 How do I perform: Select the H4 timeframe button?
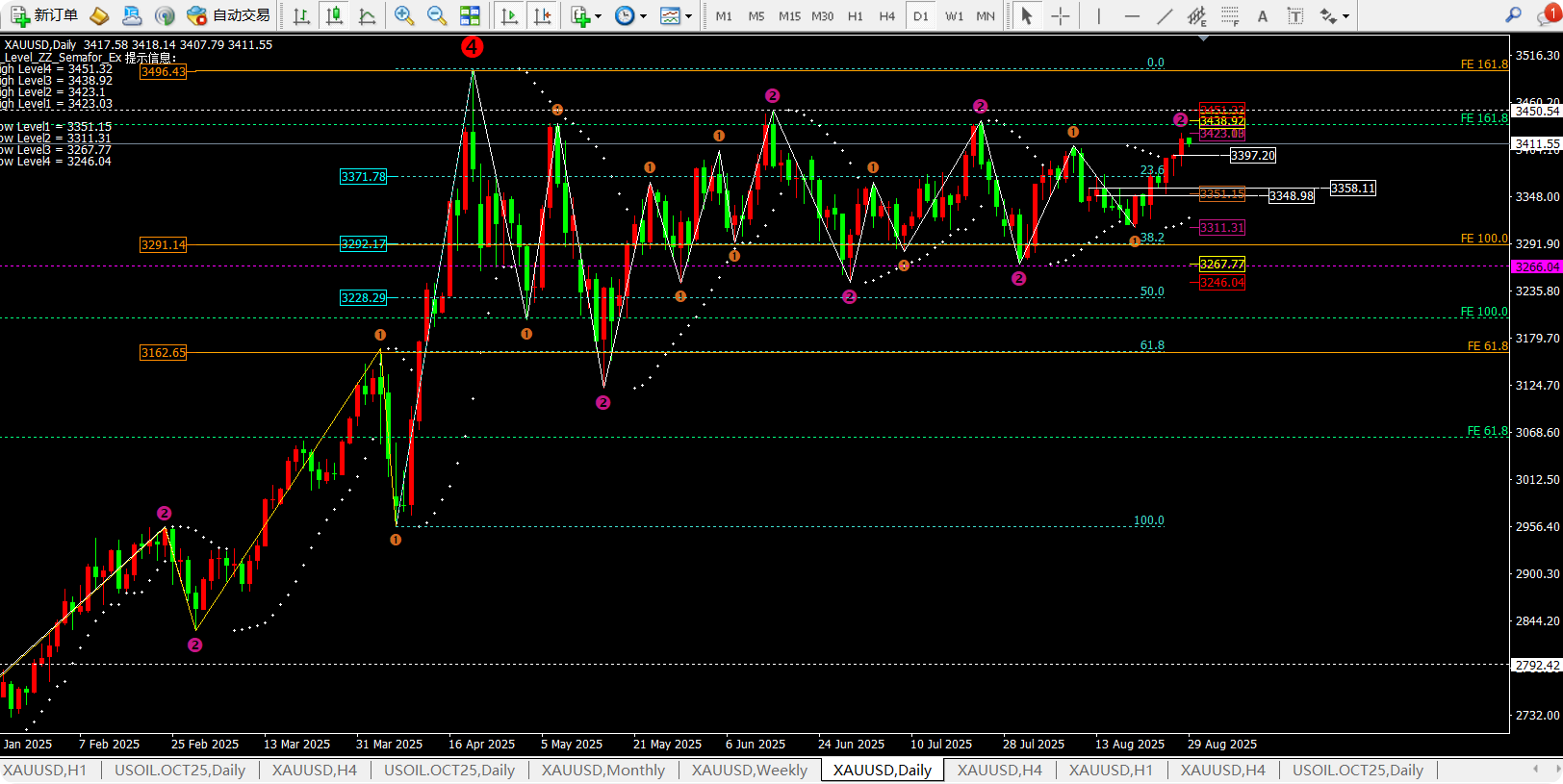pyautogui.click(x=886, y=15)
